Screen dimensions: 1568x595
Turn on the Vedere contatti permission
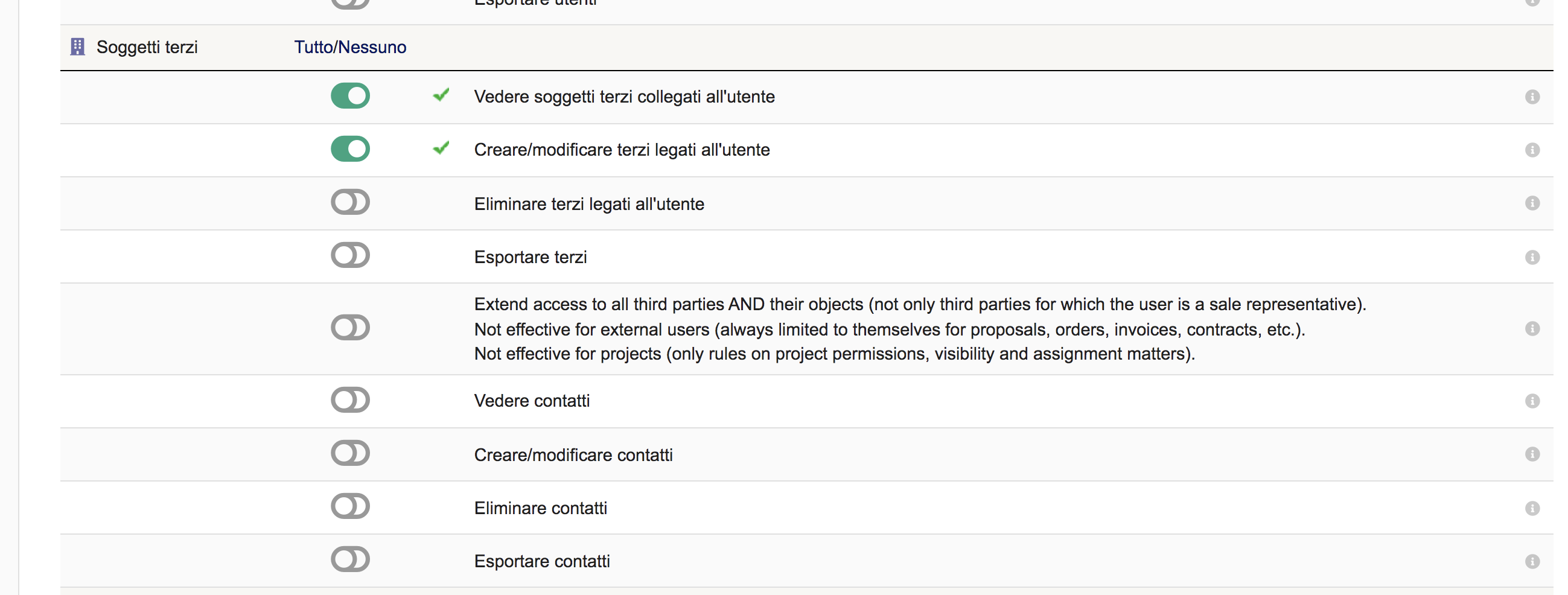coord(350,399)
